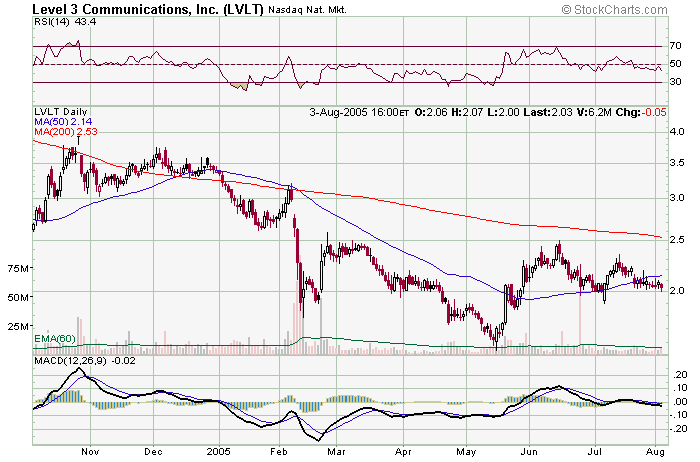Click the RSI(14) 43.4 indicator label
Screen dimensions: 700x462
click(65, 21)
